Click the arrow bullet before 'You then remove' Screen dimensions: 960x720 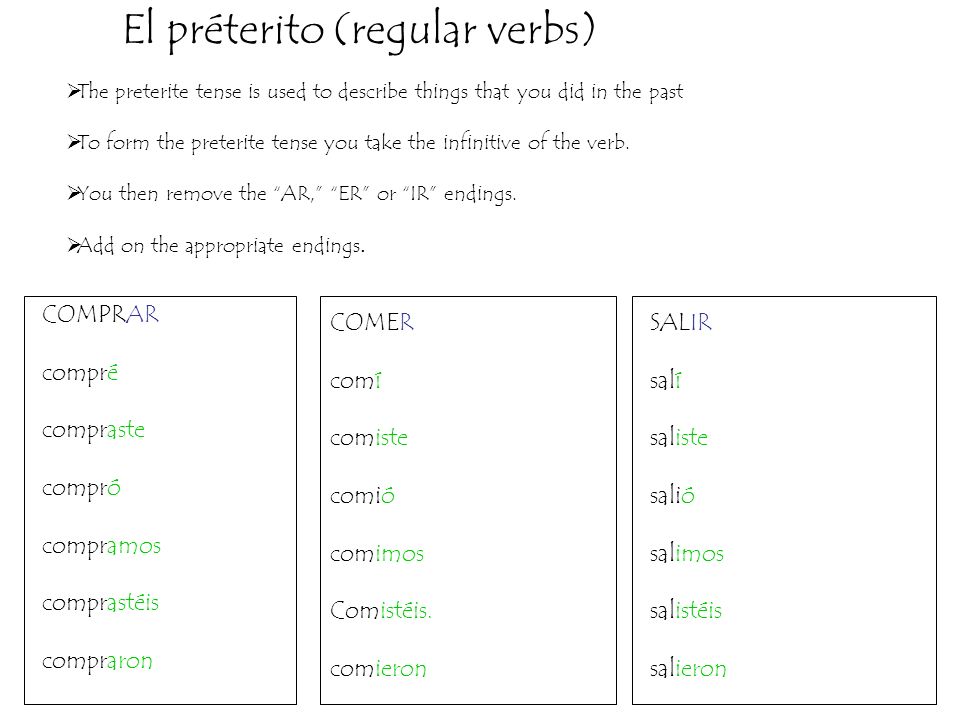[x=73, y=194]
